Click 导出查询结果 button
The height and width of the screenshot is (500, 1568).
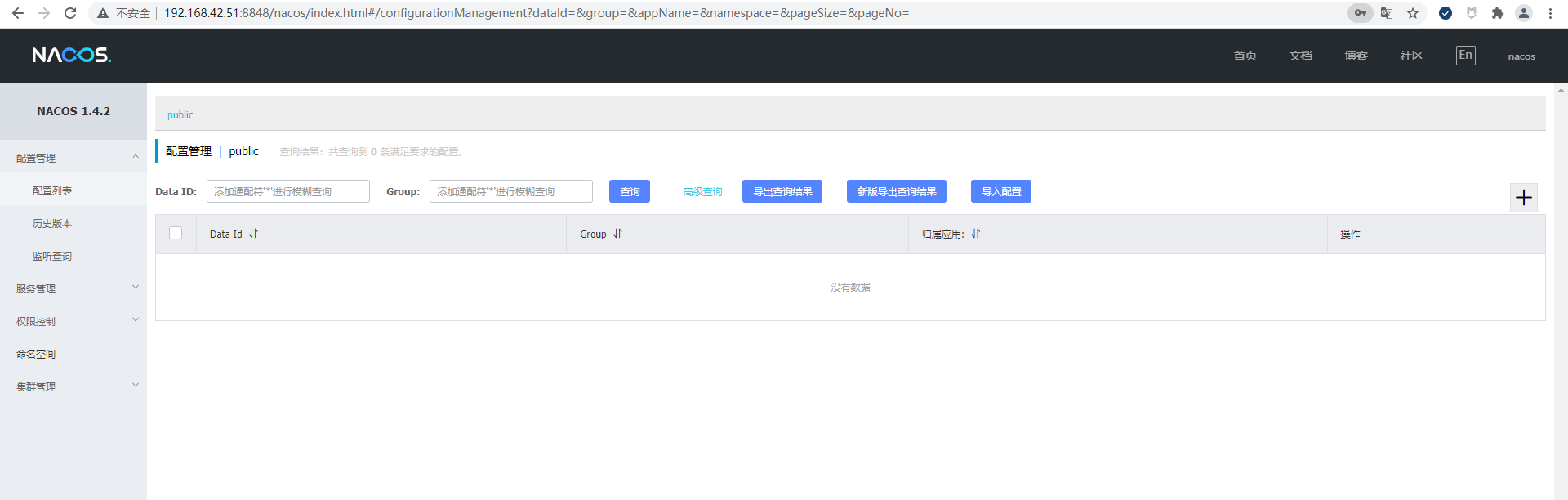pyautogui.click(x=782, y=191)
